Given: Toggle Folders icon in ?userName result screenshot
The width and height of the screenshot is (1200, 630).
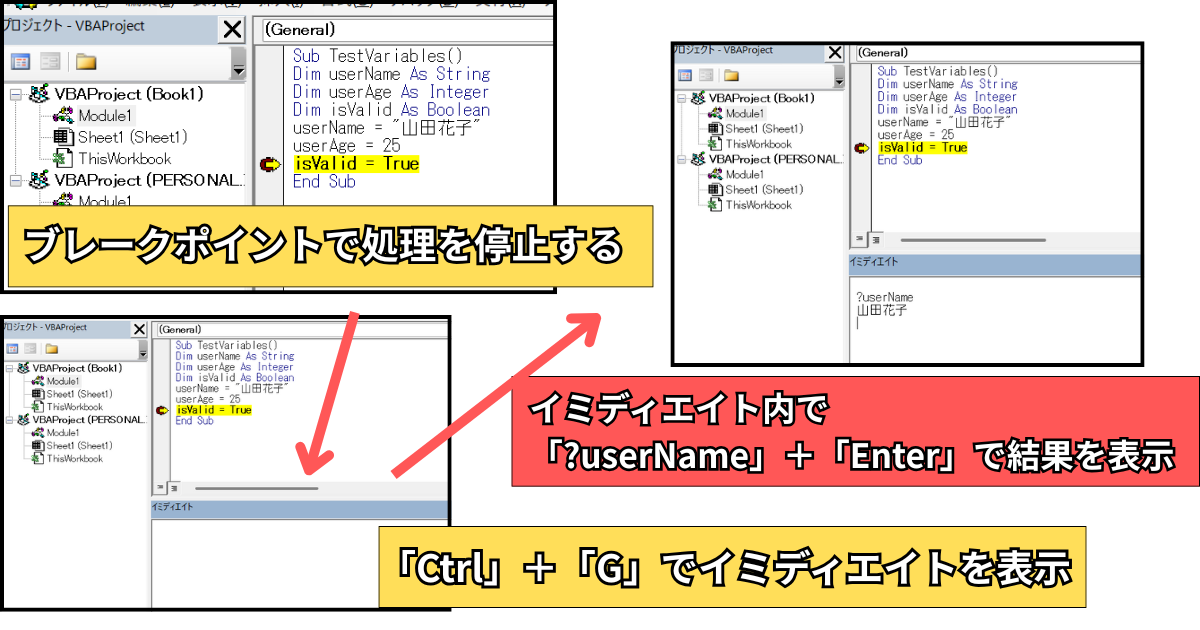Looking at the screenshot, I should tap(731, 75).
